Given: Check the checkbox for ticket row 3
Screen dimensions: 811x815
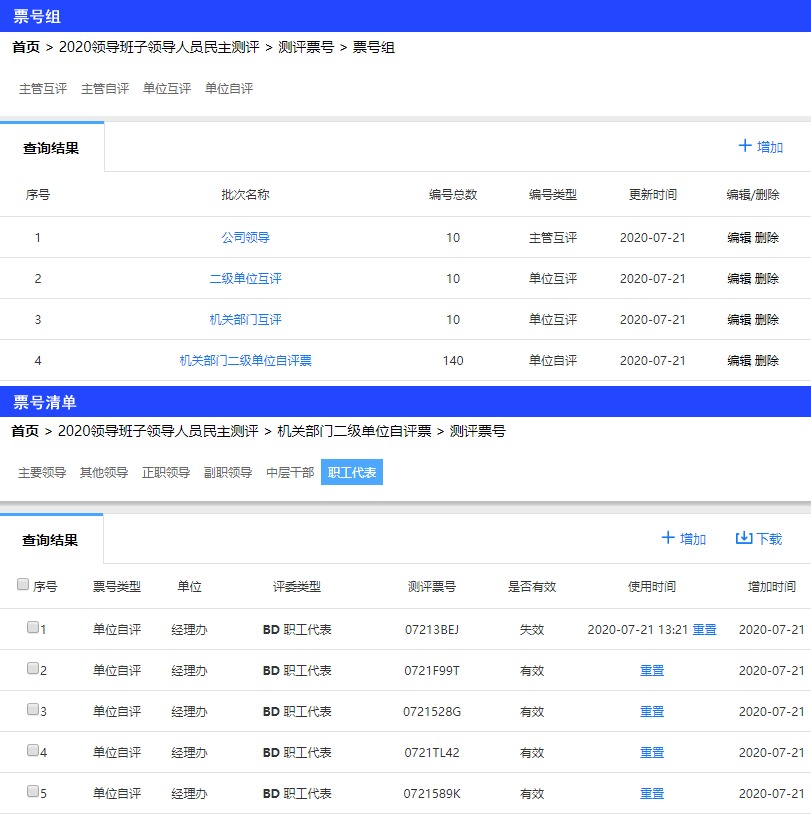Looking at the screenshot, I should [x=33, y=709].
